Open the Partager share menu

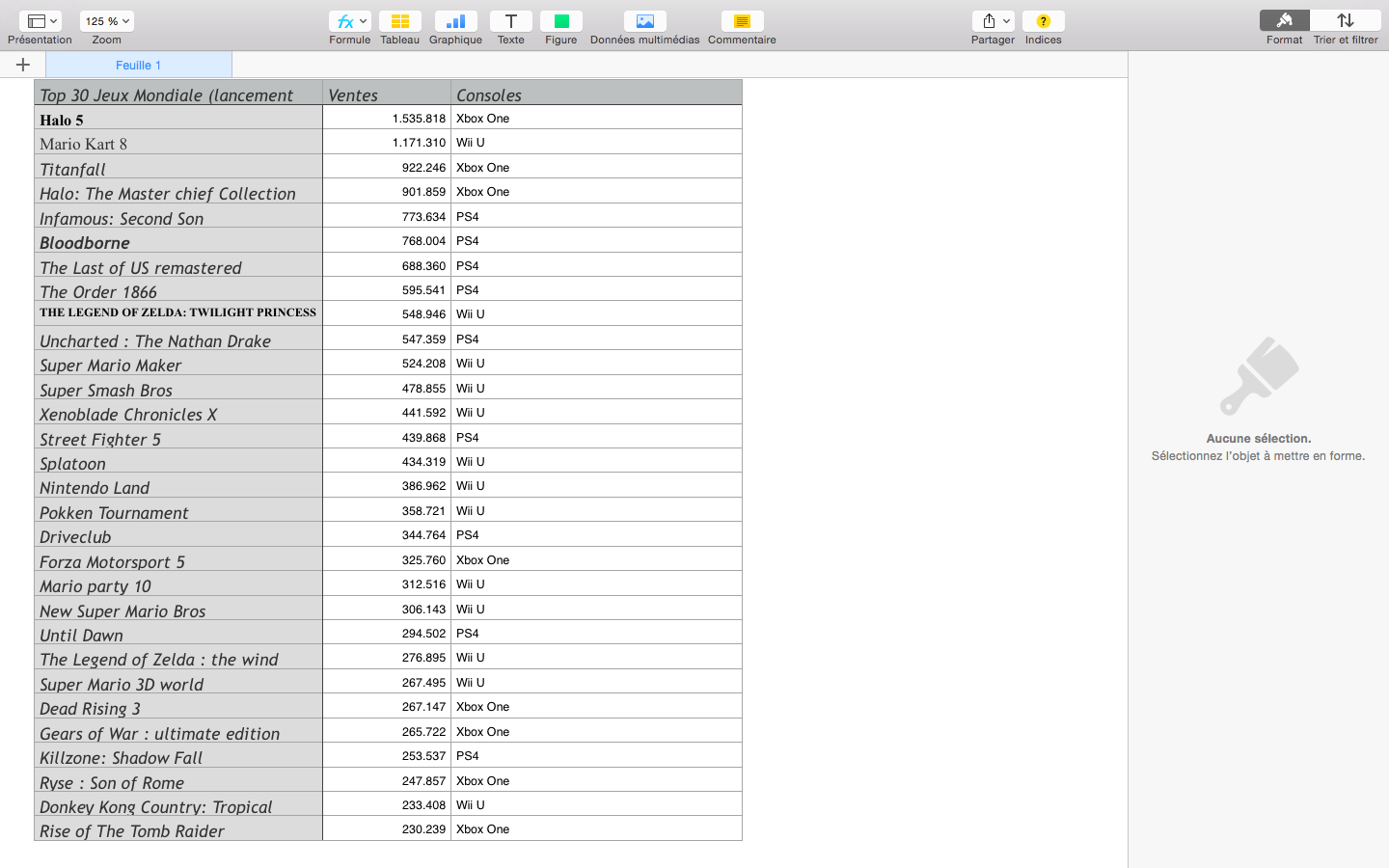pos(994,21)
